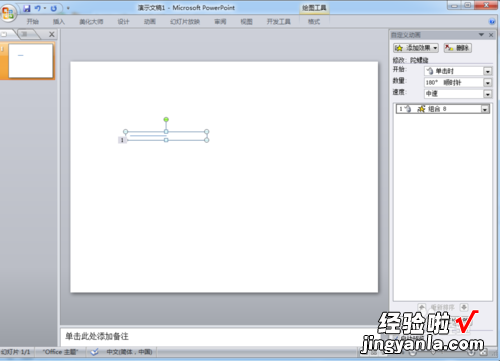Click 幻灯片 1/1 slide counter
The height and width of the screenshot is (361, 500).
15,352
